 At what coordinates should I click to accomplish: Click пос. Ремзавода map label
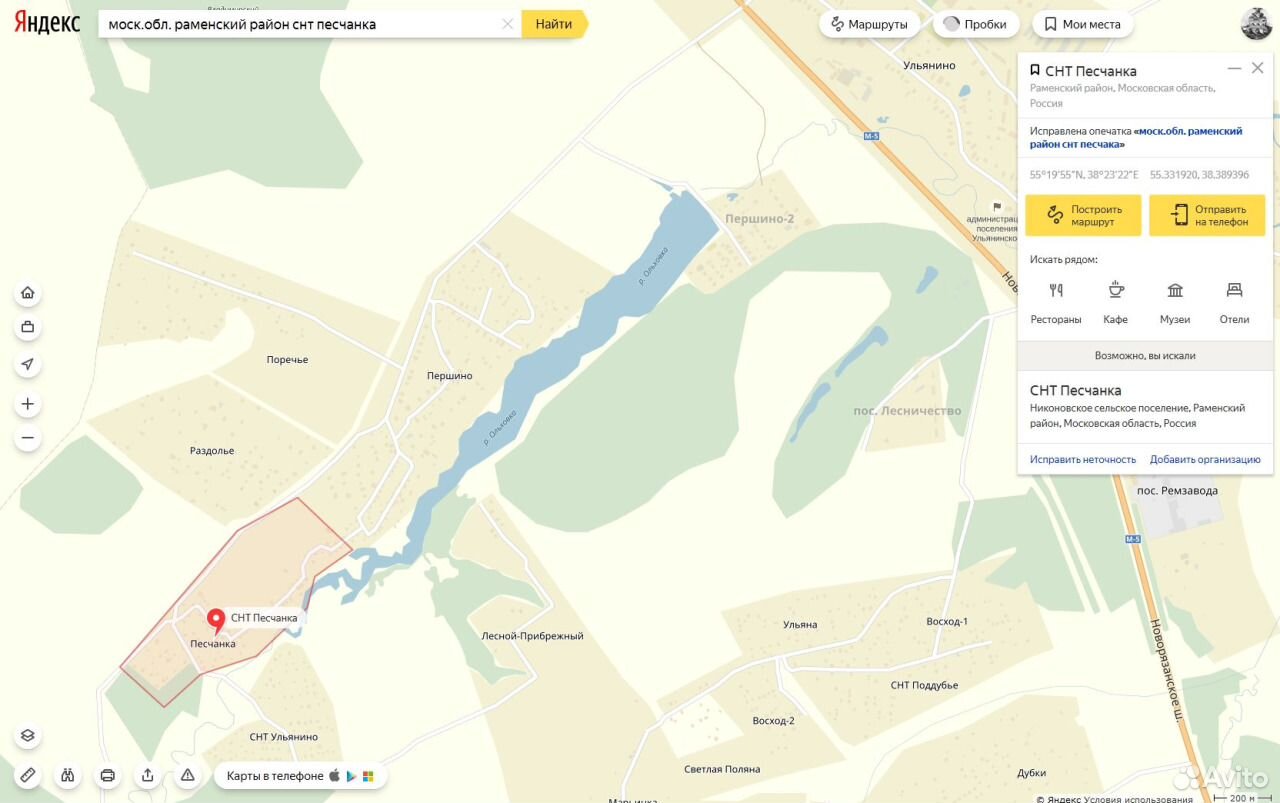(x=1178, y=490)
